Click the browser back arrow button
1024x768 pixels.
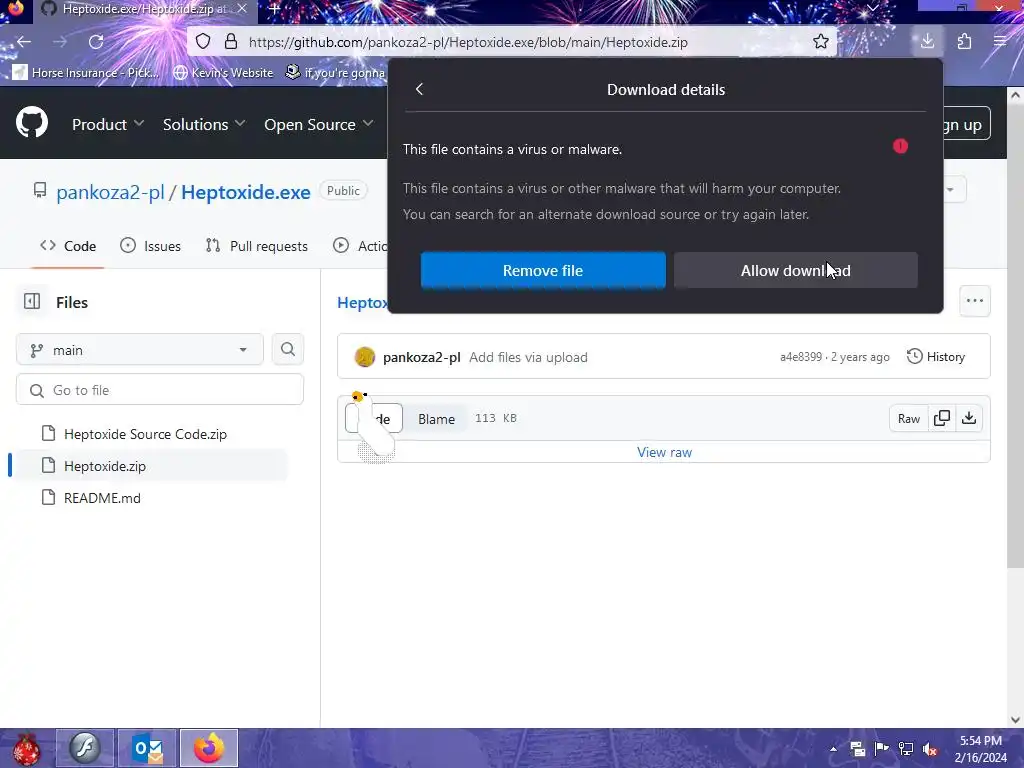click(x=24, y=42)
